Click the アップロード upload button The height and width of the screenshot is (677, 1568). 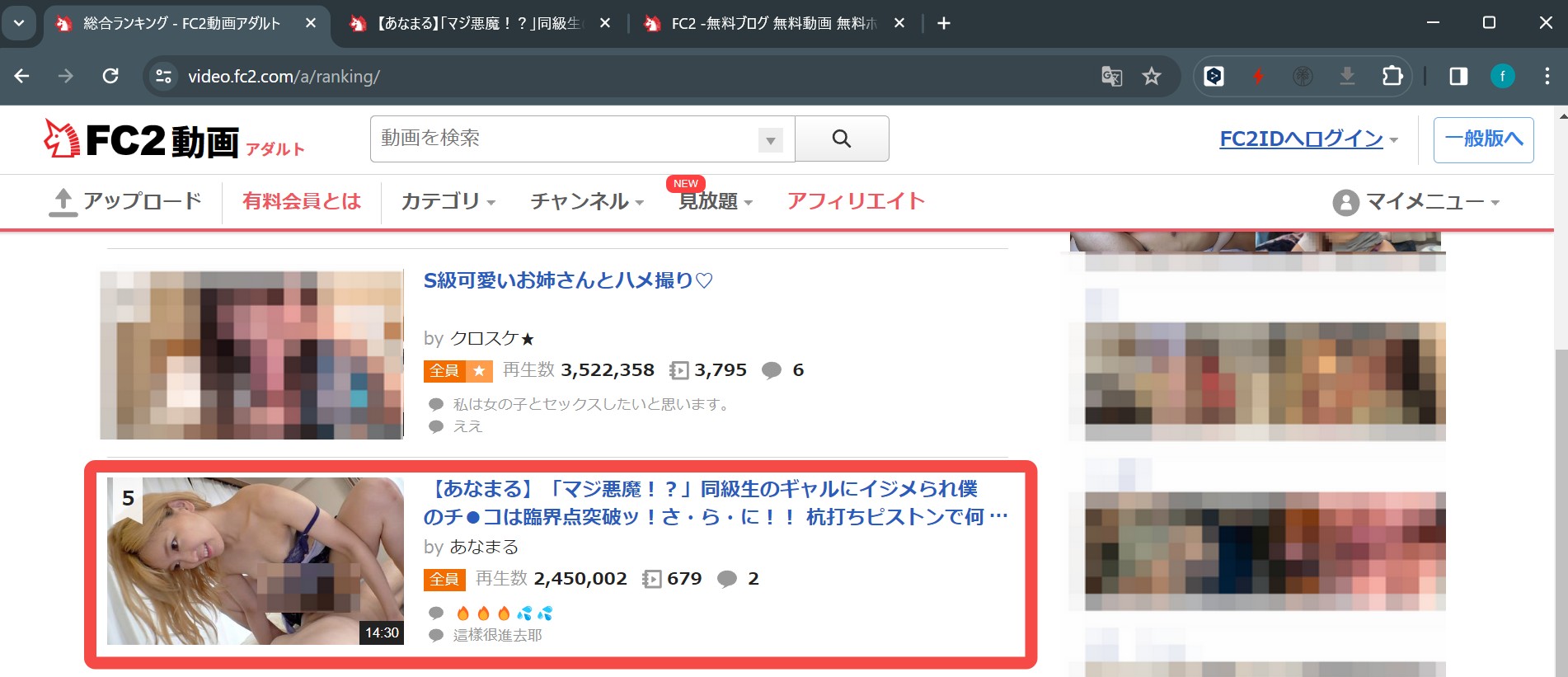point(125,201)
